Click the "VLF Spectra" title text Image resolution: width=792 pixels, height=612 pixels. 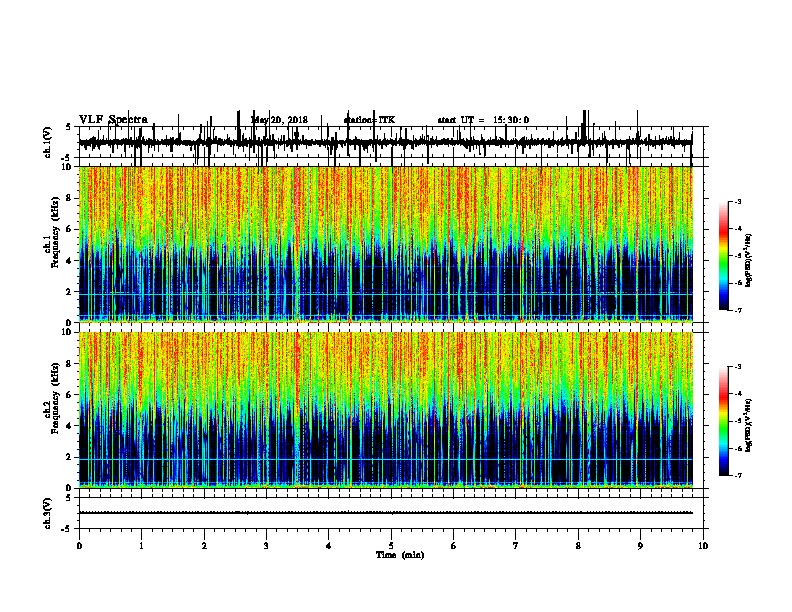point(113,119)
